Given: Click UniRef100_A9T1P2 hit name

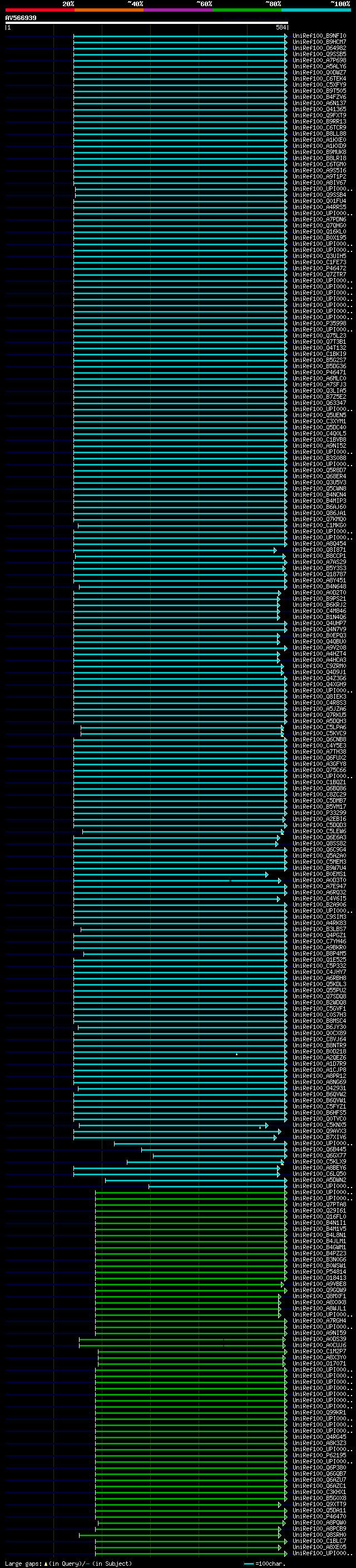Looking at the screenshot, I should coord(319,176).
